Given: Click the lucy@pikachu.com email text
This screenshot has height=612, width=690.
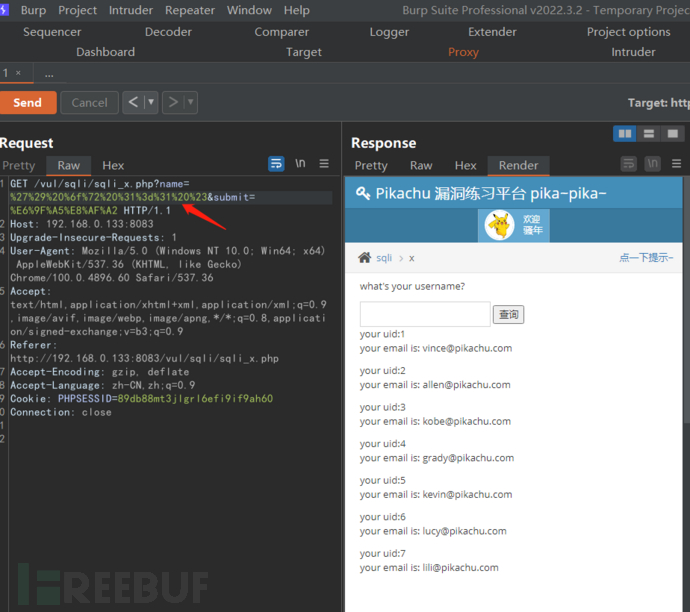Looking at the screenshot, I should (465, 531).
